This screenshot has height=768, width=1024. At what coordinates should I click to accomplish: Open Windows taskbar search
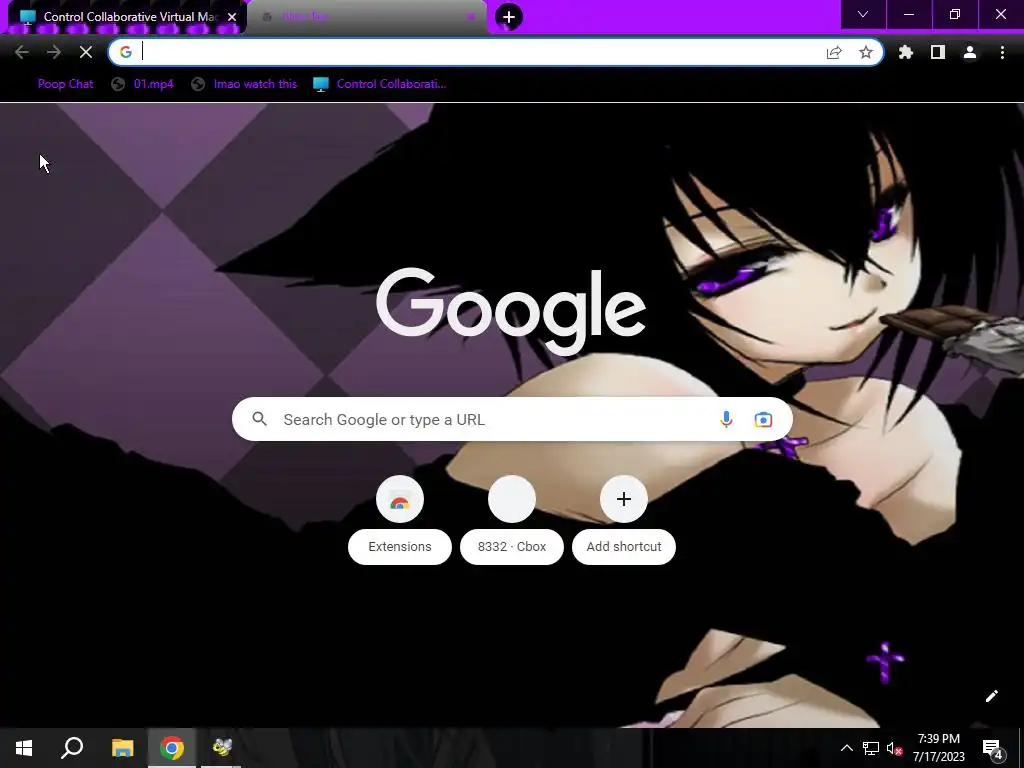pos(72,748)
